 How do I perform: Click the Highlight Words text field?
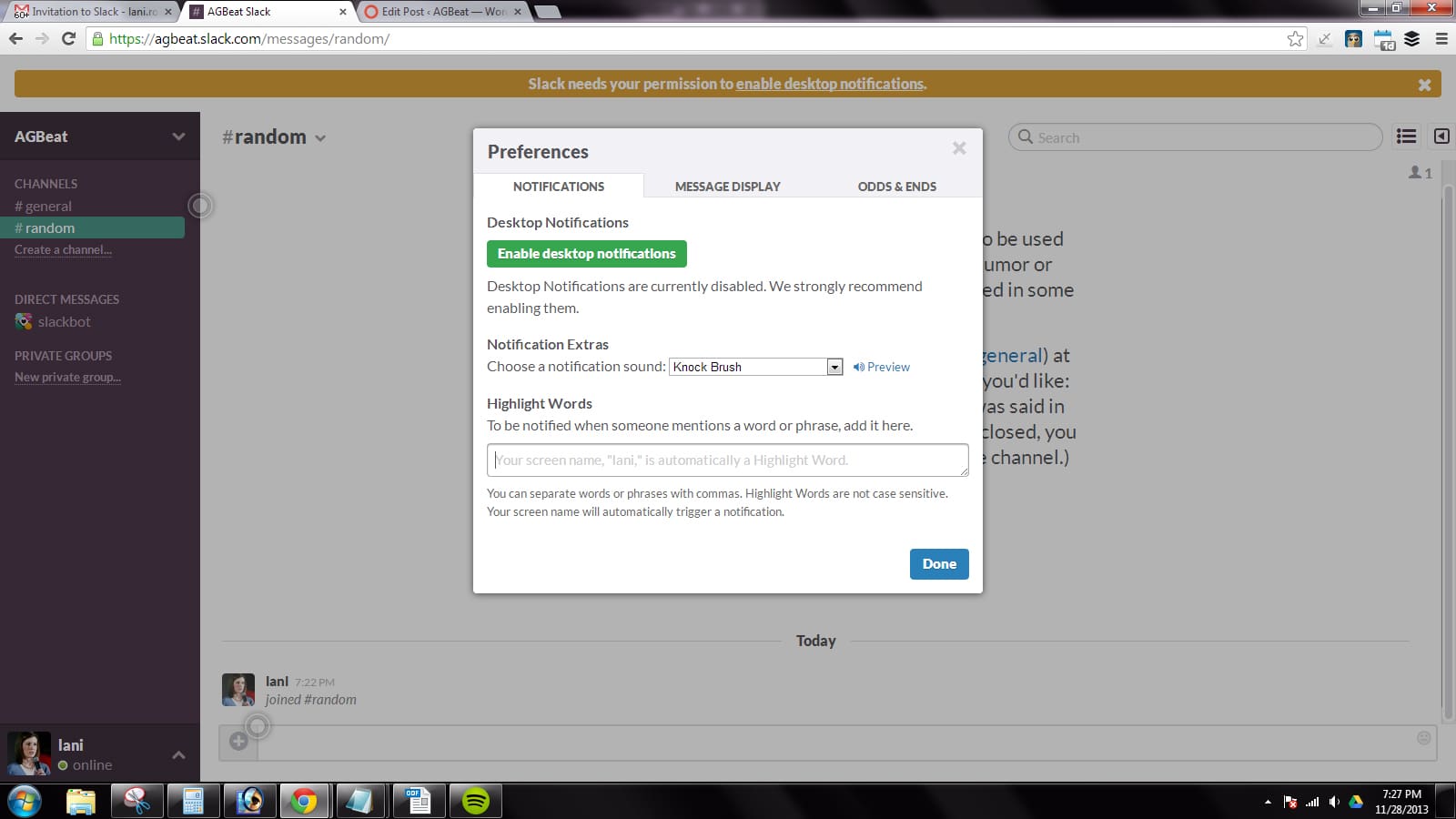coord(727,460)
